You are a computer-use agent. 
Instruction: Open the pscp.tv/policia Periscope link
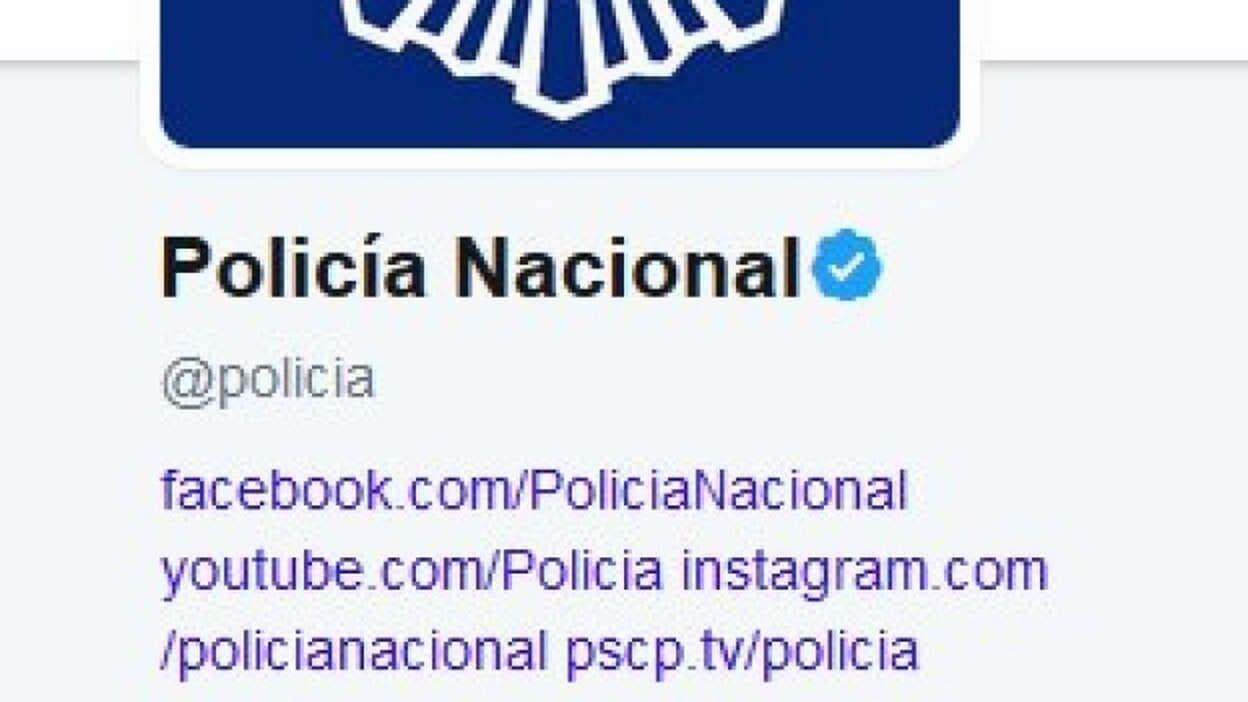click(741, 652)
